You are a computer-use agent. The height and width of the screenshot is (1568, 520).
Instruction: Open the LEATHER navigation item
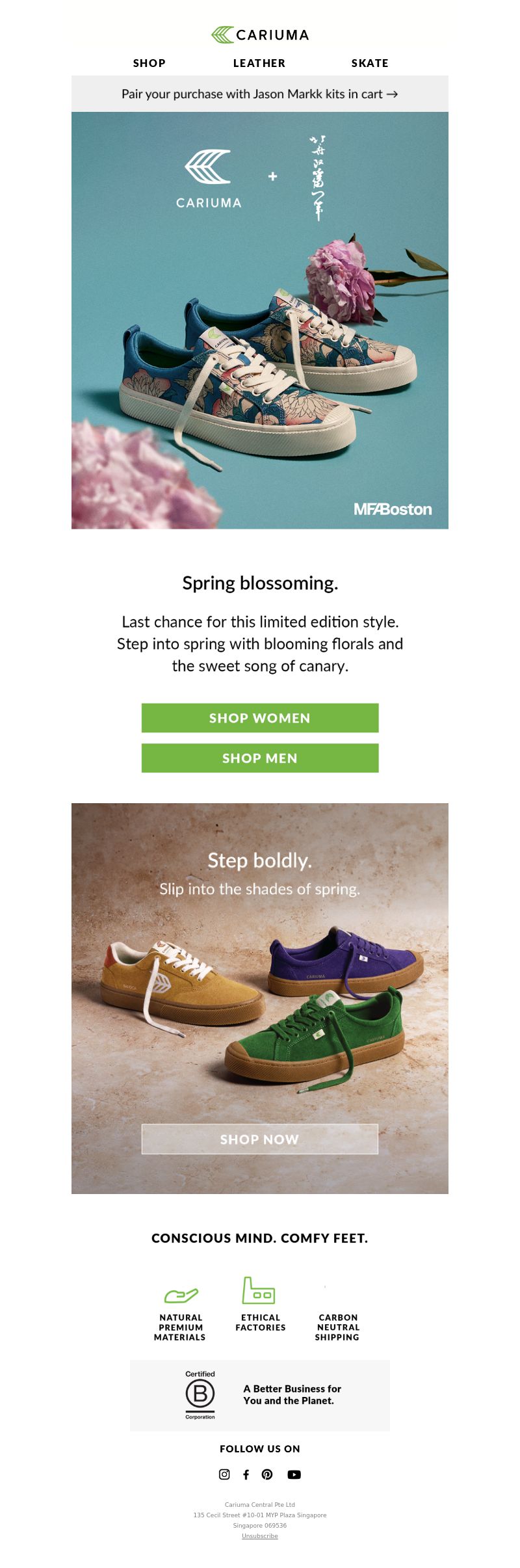coord(259,63)
